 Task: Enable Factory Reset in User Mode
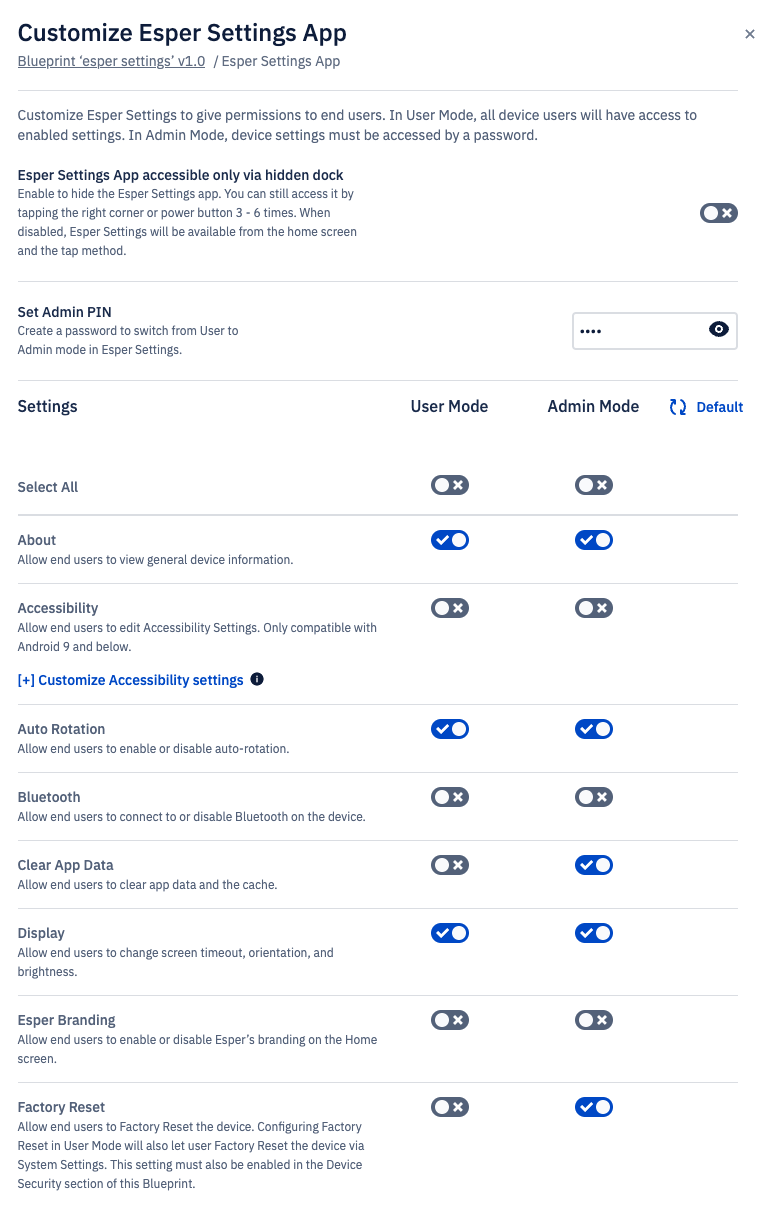coord(450,1107)
